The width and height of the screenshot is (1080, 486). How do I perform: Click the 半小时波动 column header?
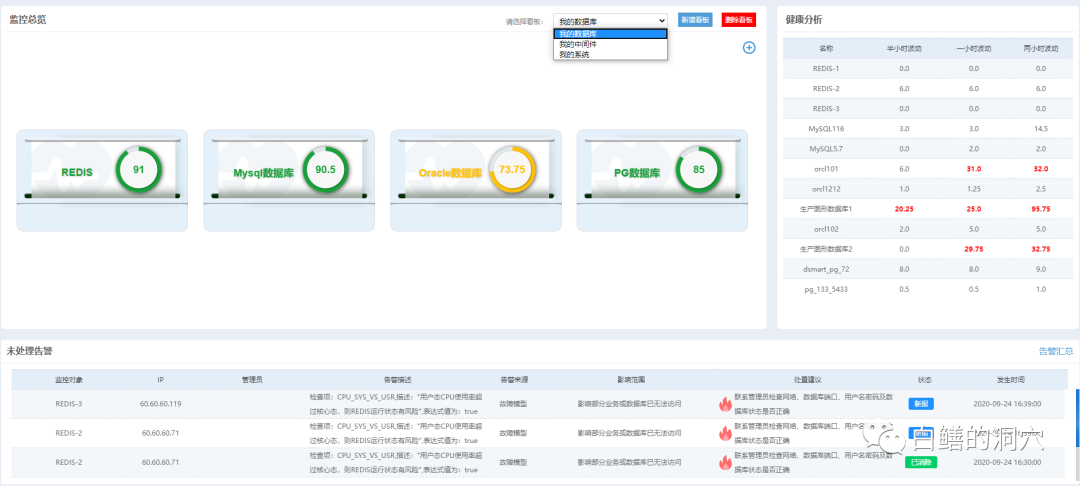tap(904, 48)
